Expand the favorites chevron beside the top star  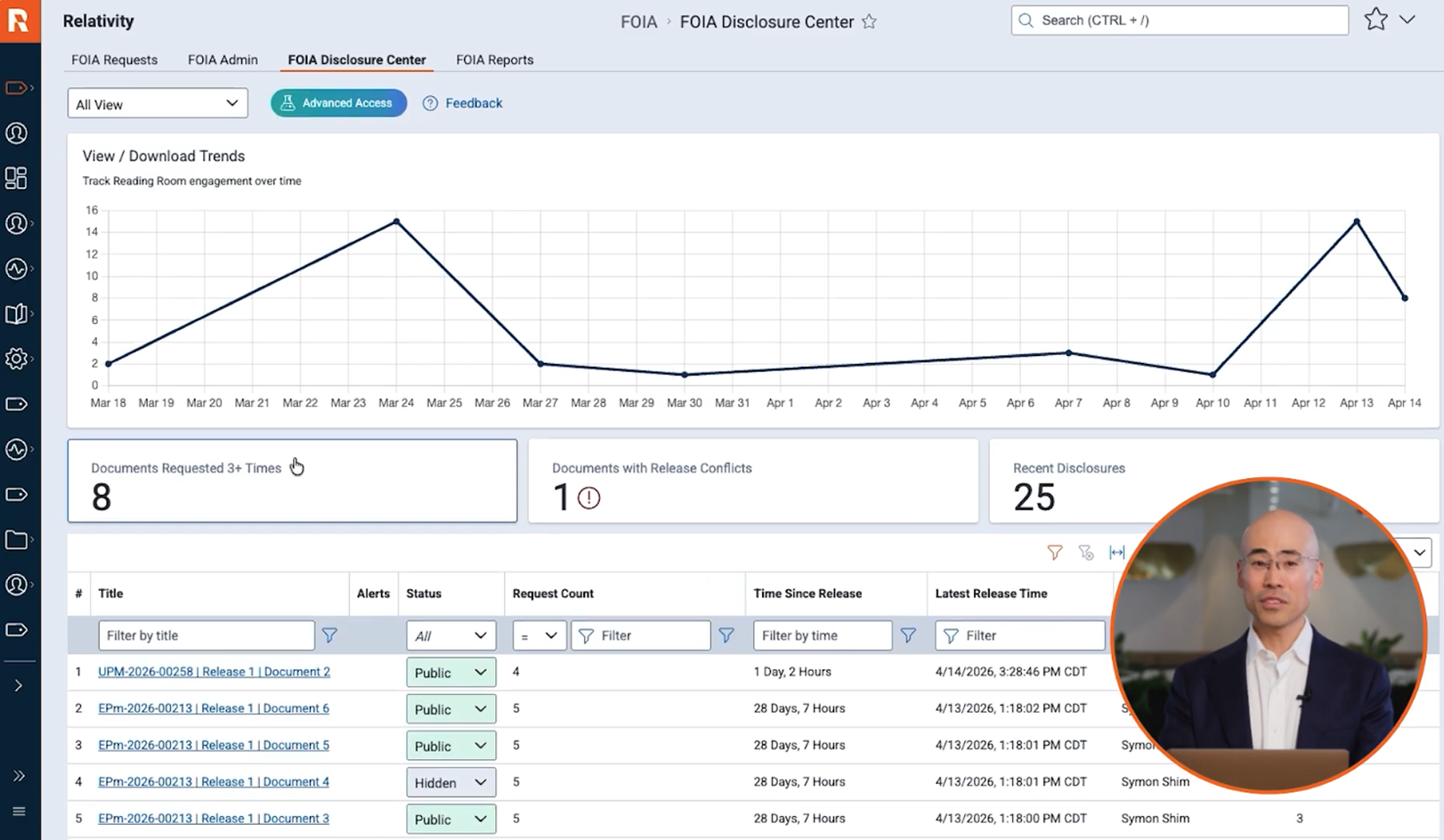pyautogui.click(x=1407, y=20)
